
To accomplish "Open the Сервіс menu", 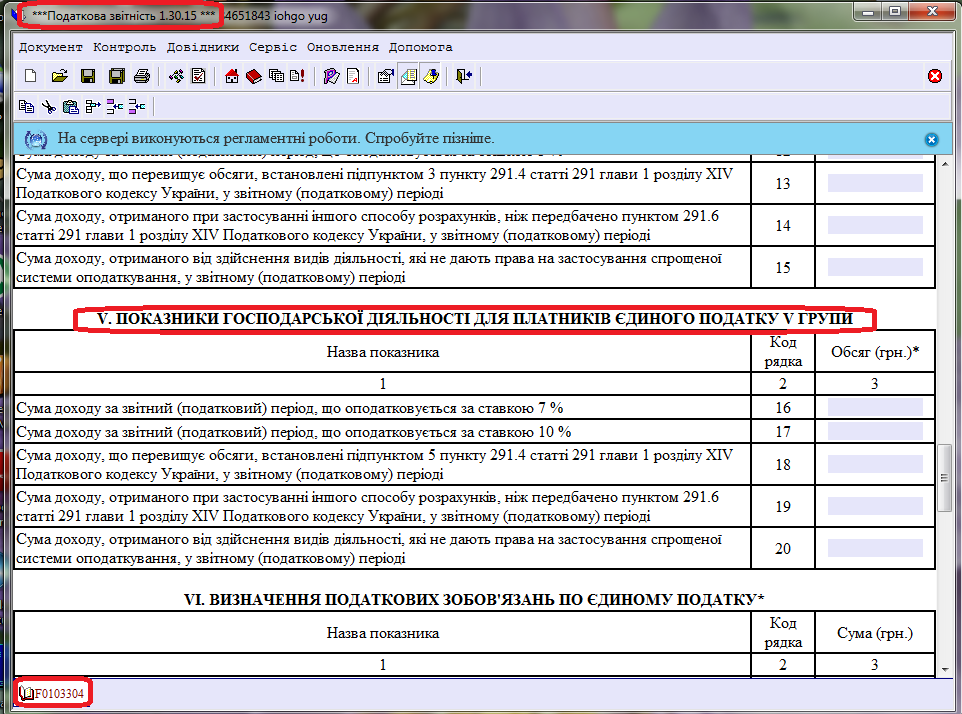I will [x=273, y=47].
